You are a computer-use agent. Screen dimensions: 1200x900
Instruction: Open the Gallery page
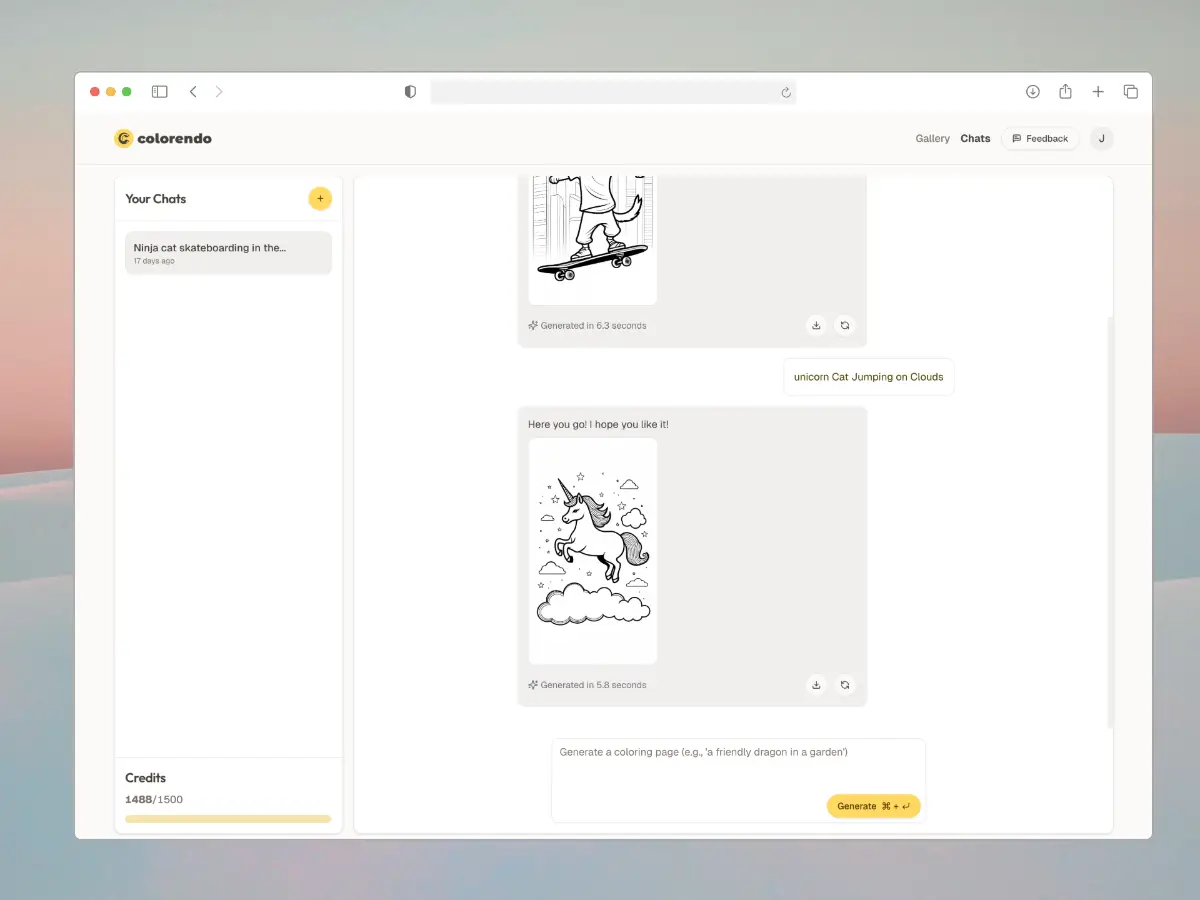(932, 139)
